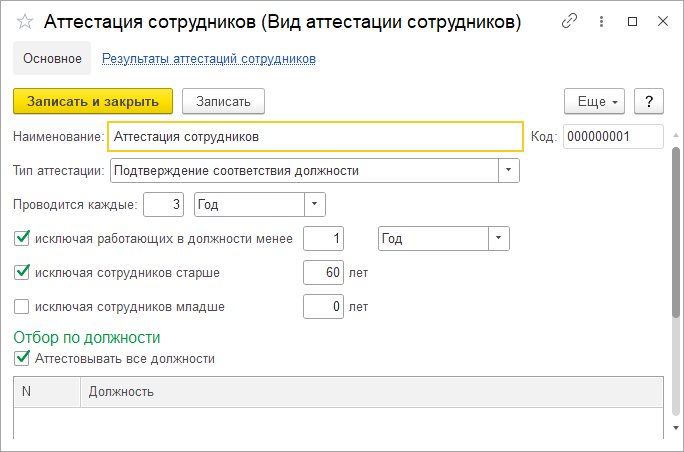The image size is (684, 452).
Task: Switch to the 'Основное' tab
Action: [x=52, y=58]
